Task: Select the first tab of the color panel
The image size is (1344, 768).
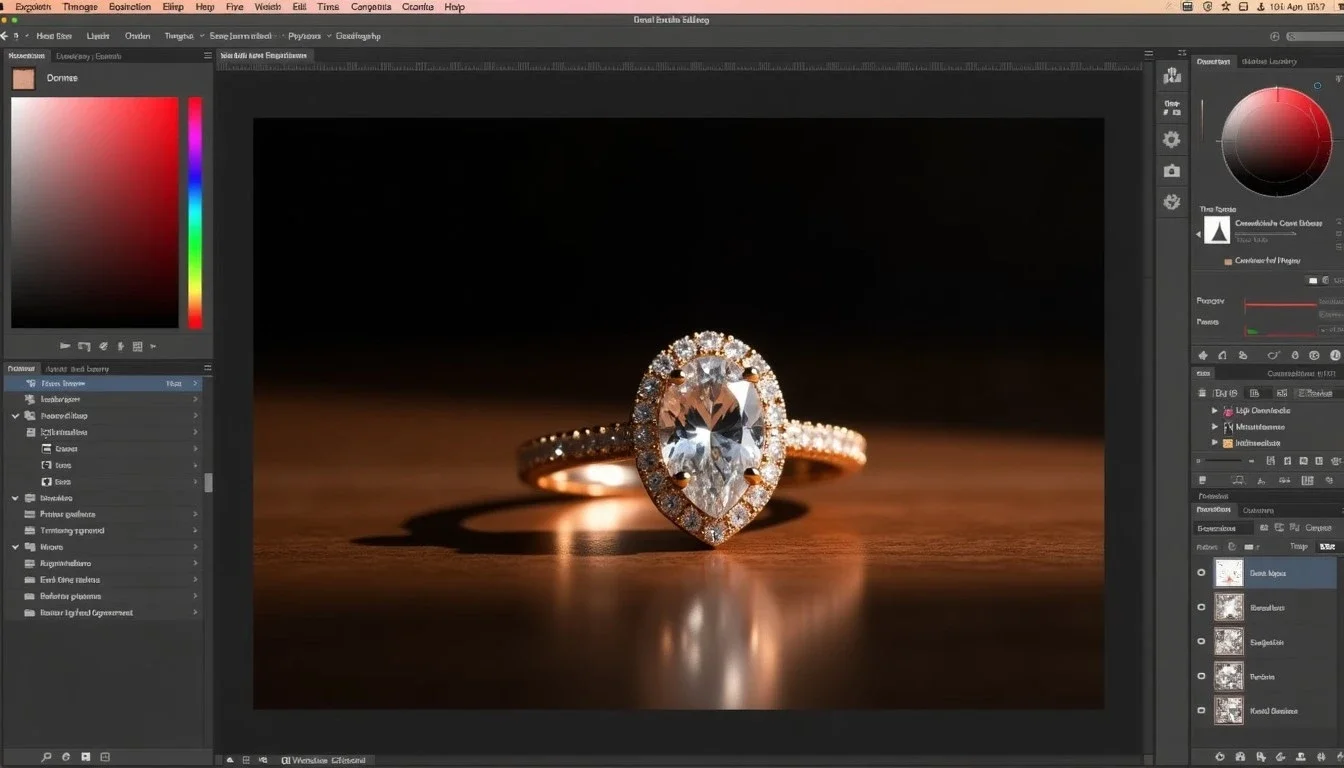Action: 26,56
